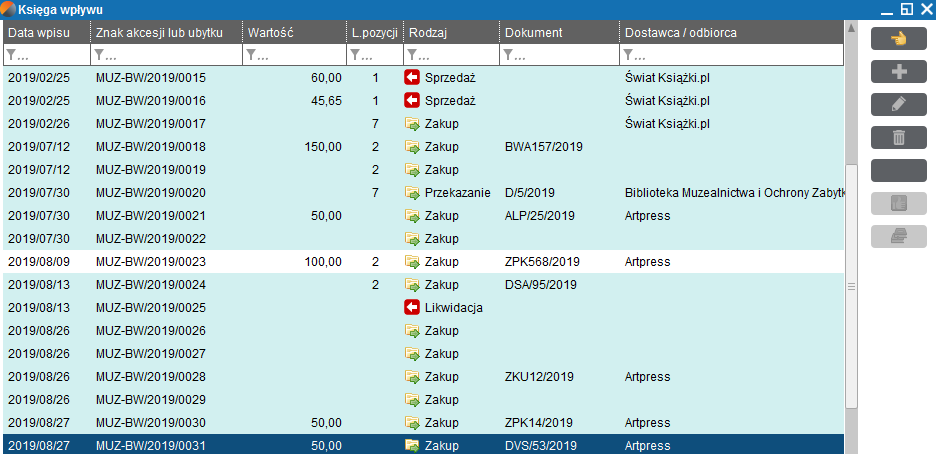Sort by the Data wpisu column header
The height and width of the screenshot is (454, 936).
pyautogui.click(x=47, y=33)
